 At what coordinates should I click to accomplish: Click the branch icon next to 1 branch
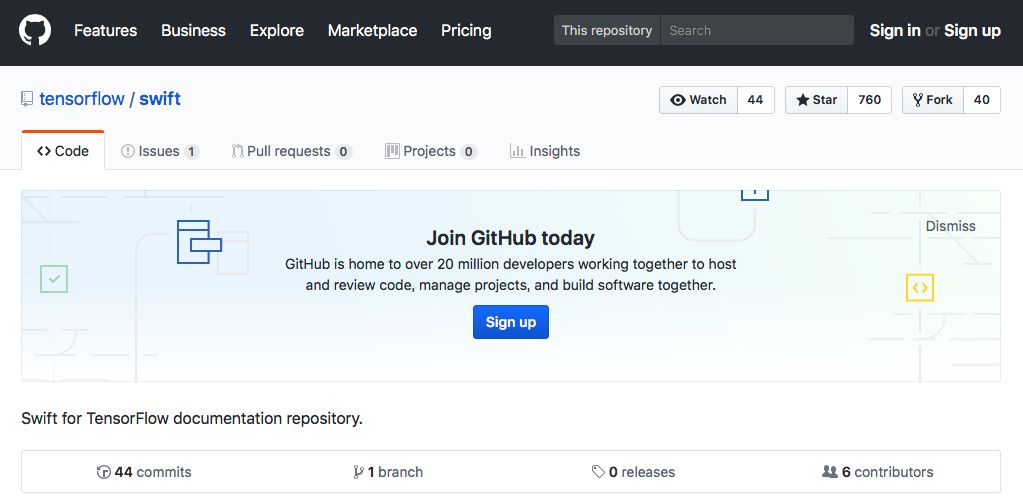point(358,472)
